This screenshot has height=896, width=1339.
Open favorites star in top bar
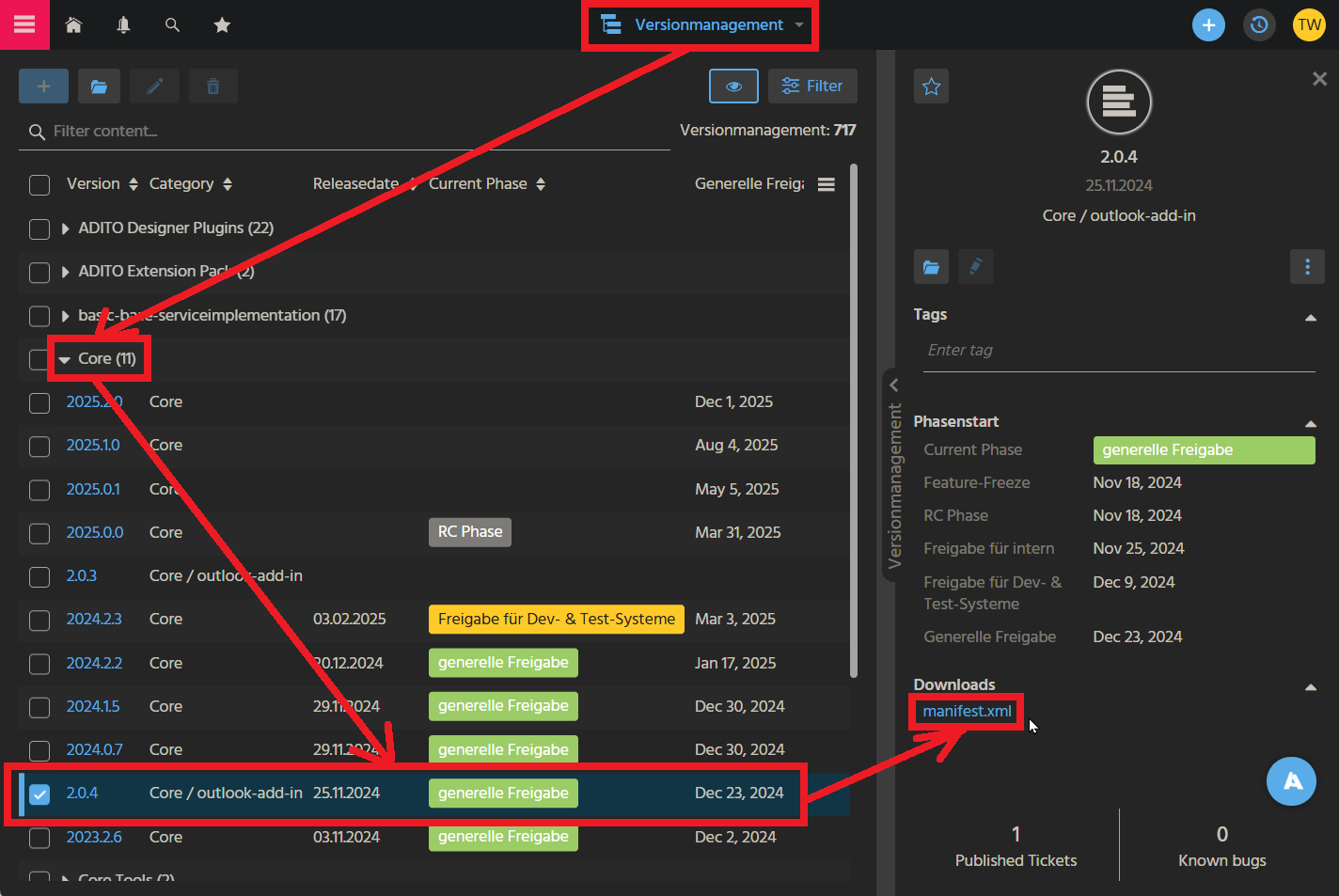[222, 25]
